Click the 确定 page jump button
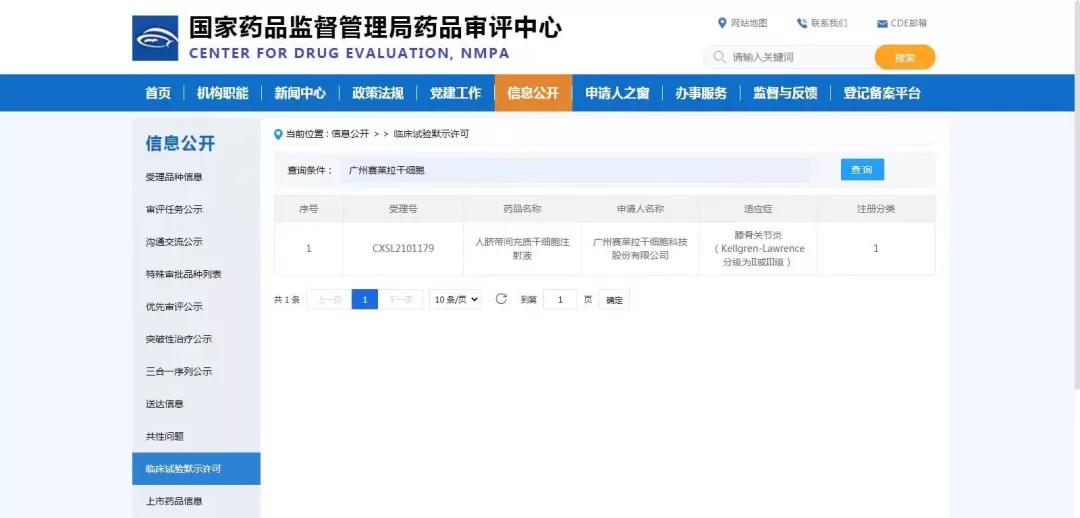Viewport: 1080px width, 518px height. click(614, 300)
